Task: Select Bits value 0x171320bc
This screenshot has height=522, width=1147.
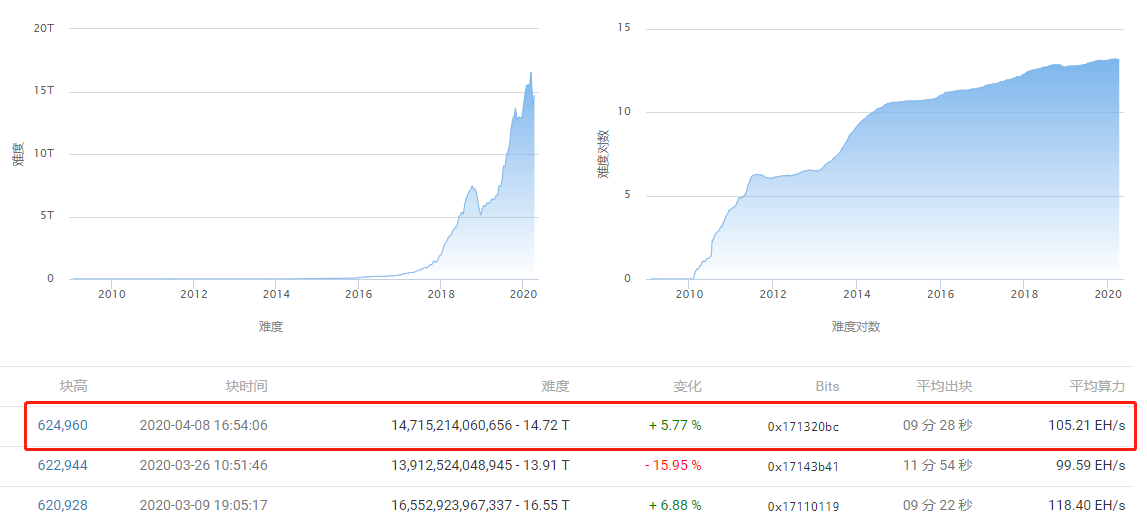Action: (x=803, y=426)
